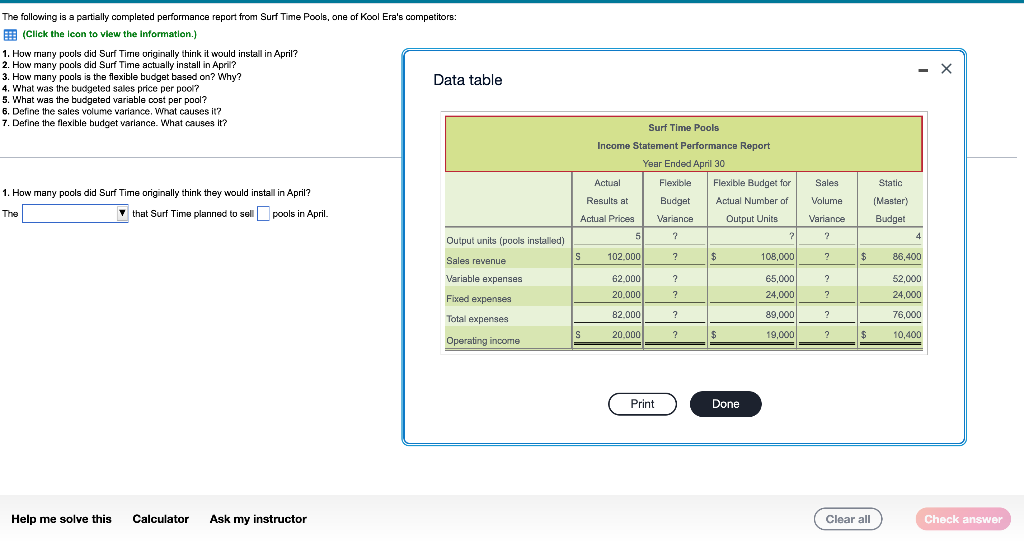Click the 'Total expenses' row label
The height and width of the screenshot is (543, 1024).
[x=477, y=319]
